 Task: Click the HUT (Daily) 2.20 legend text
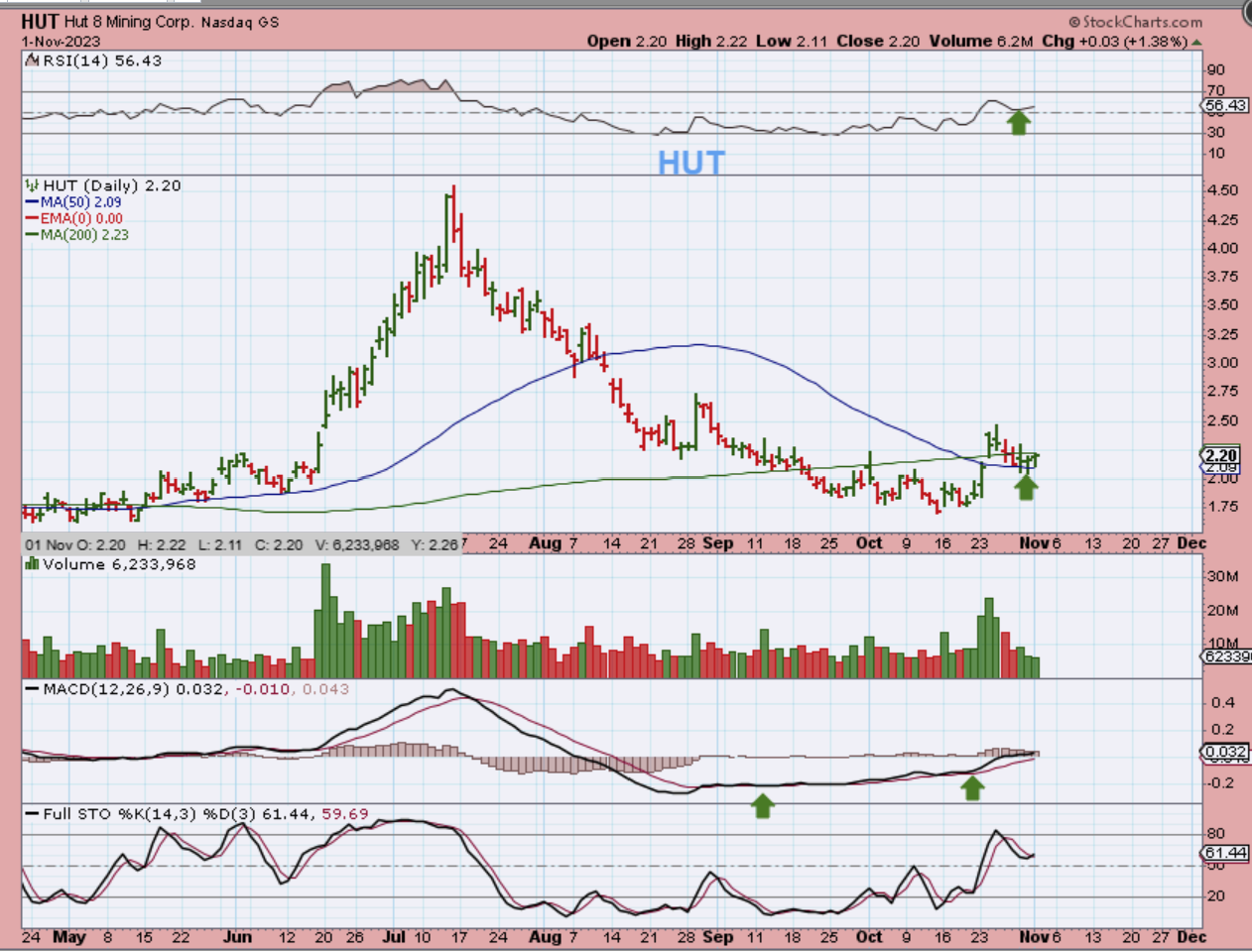point(112,185)
